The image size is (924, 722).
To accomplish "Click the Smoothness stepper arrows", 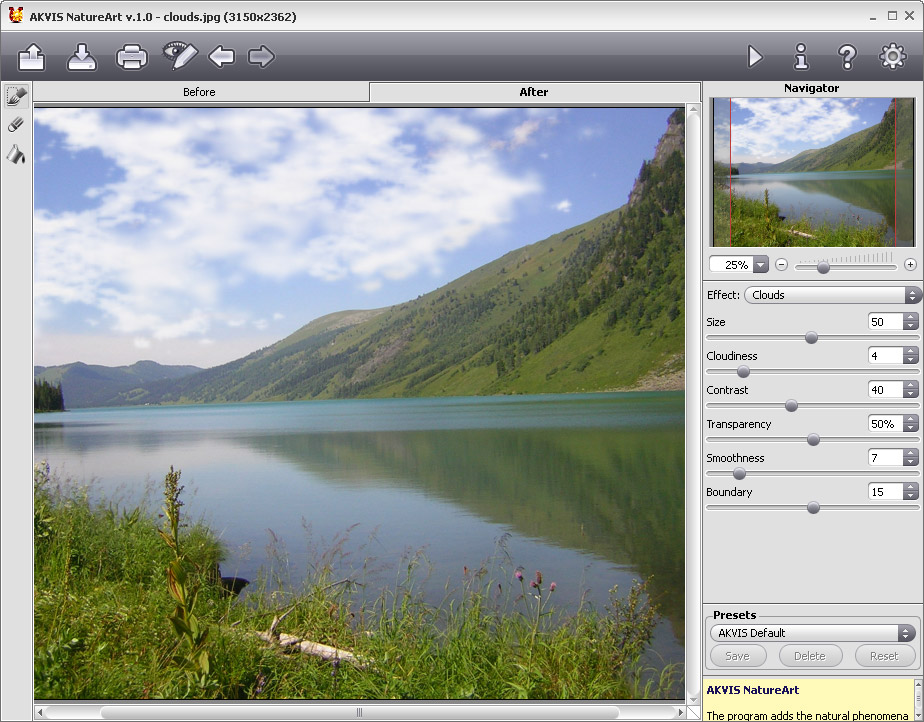I will point(911,457).
